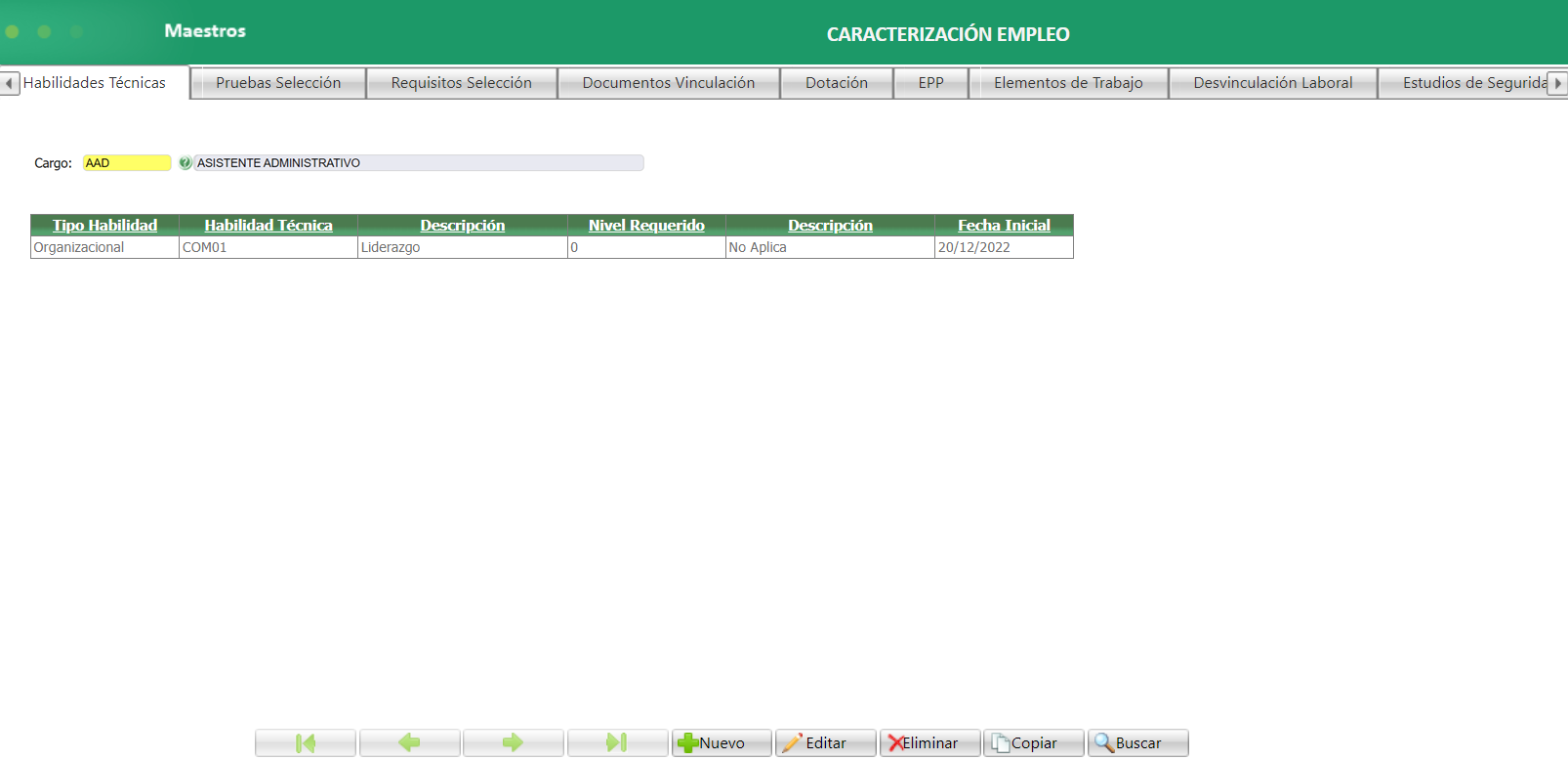
Task: Copy the record with Copiar button
Action: [1033, 742]
